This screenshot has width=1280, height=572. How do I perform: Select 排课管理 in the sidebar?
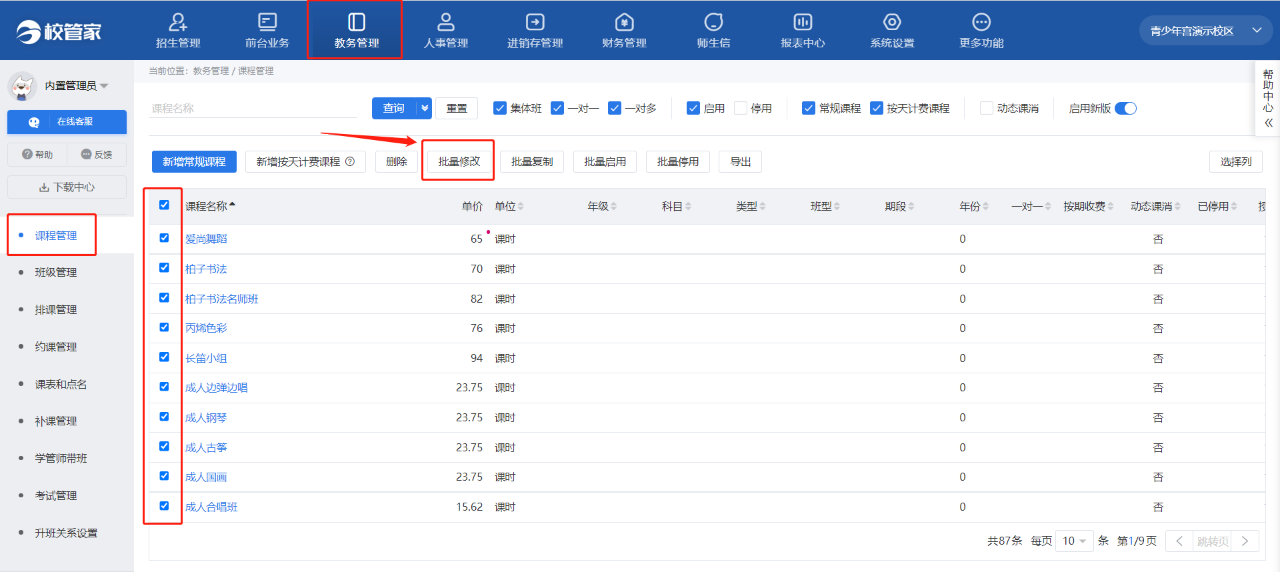click(56, 310)
